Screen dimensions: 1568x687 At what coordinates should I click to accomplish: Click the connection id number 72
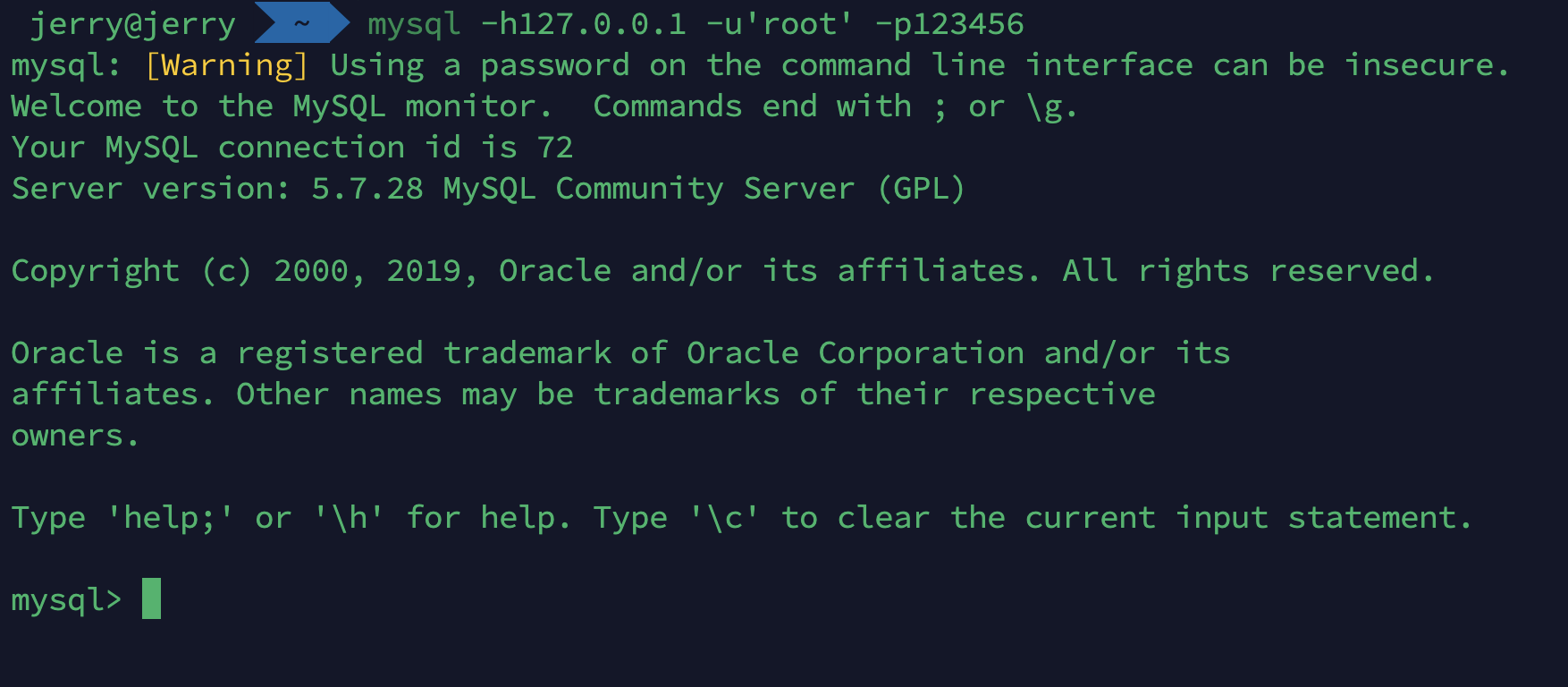click(x=555, y=148)
